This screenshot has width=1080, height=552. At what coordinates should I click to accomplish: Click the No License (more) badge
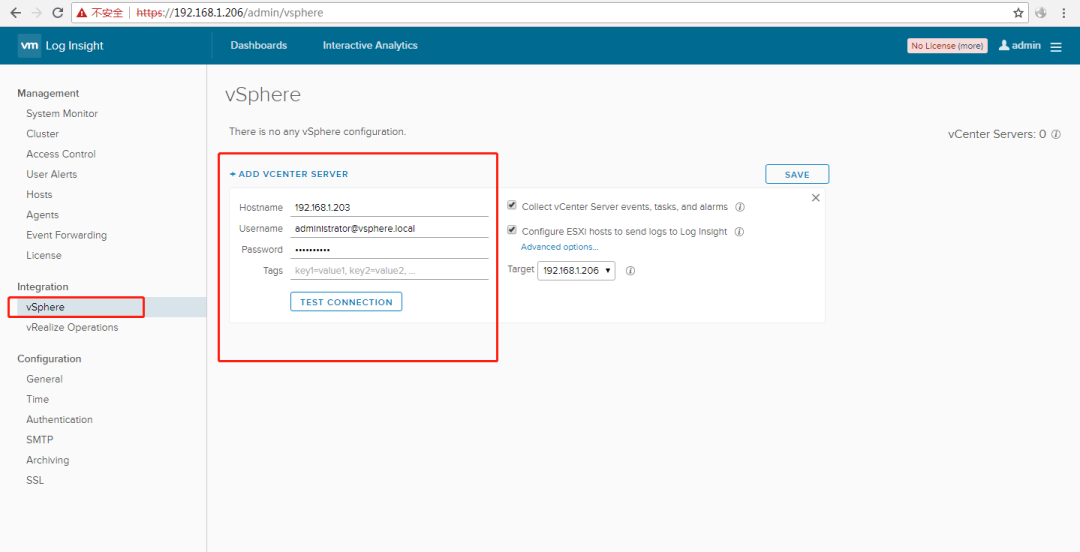click(947, 45)
